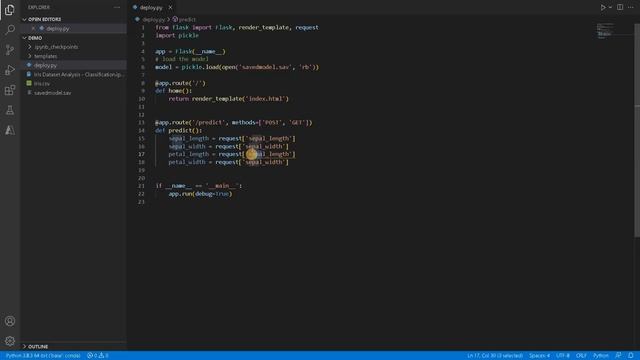Open notifications bell in status bar

point(631,356)
